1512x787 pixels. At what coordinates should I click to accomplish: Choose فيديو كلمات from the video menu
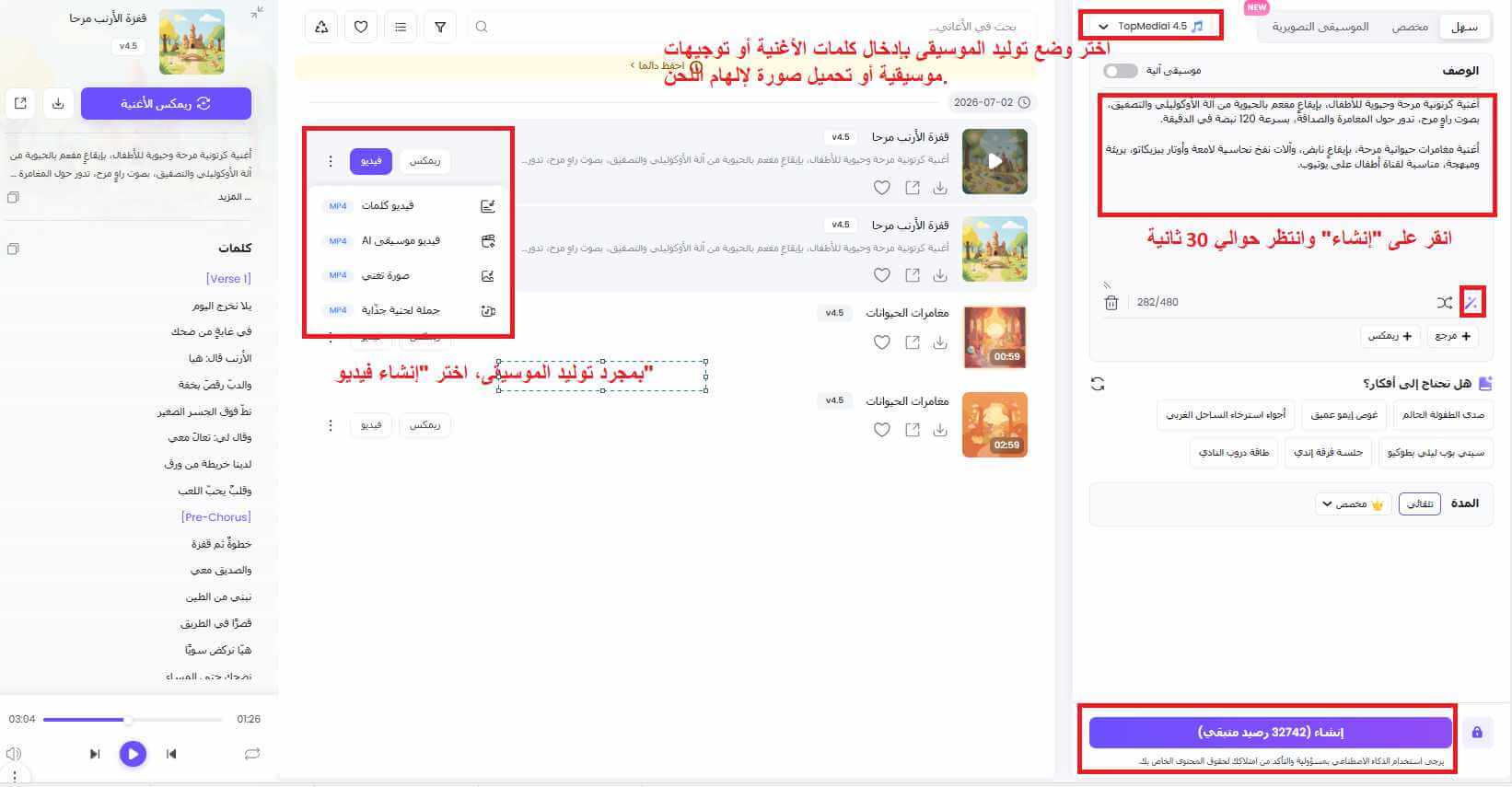pos(409,206)
